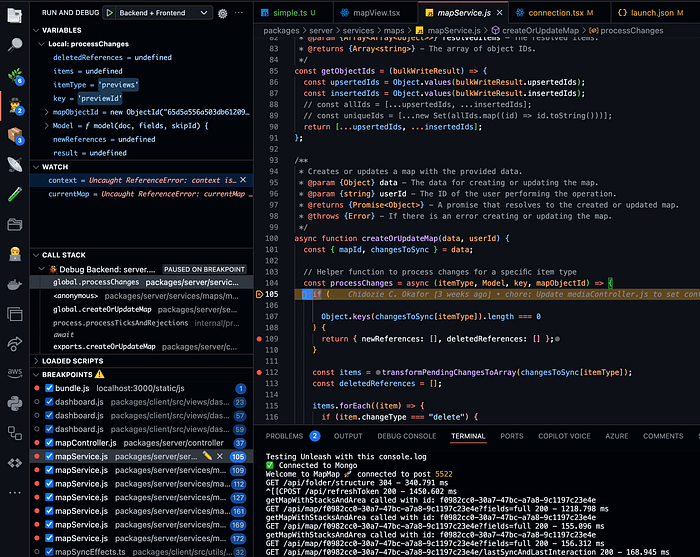Screen dimensions: 700x557
Task: Open the Dropbox-style diamonds icon
Action: tap(15, 463)
